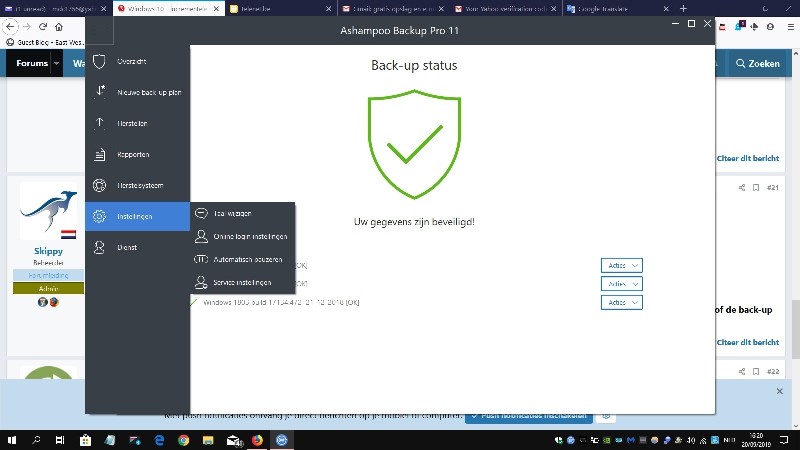Click the Nieuwe back-up plan icon

pyautogui.click(x=100, y=92)
